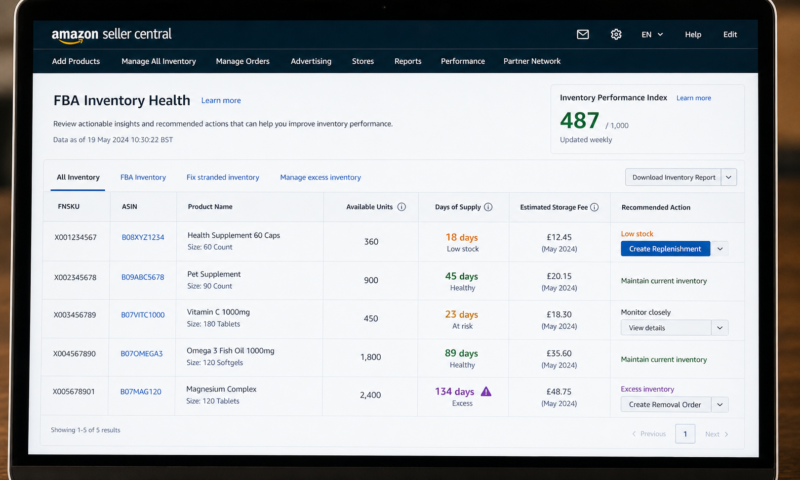Viewport: 800px width, 480px height.
Task: Open the Advertising menu
Action: (x=311, y=61)
